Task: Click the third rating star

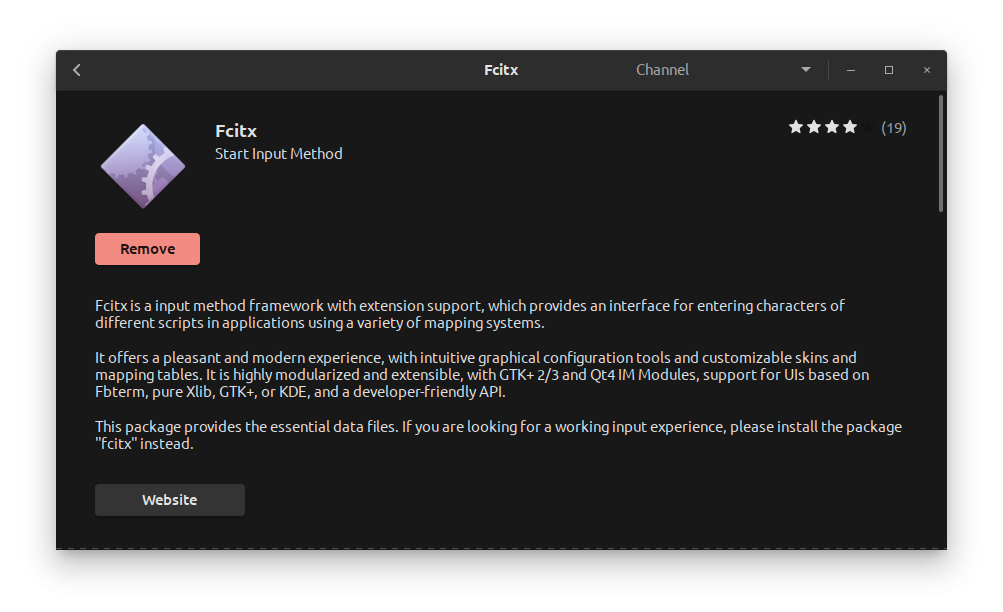Action: click(832, 127)
